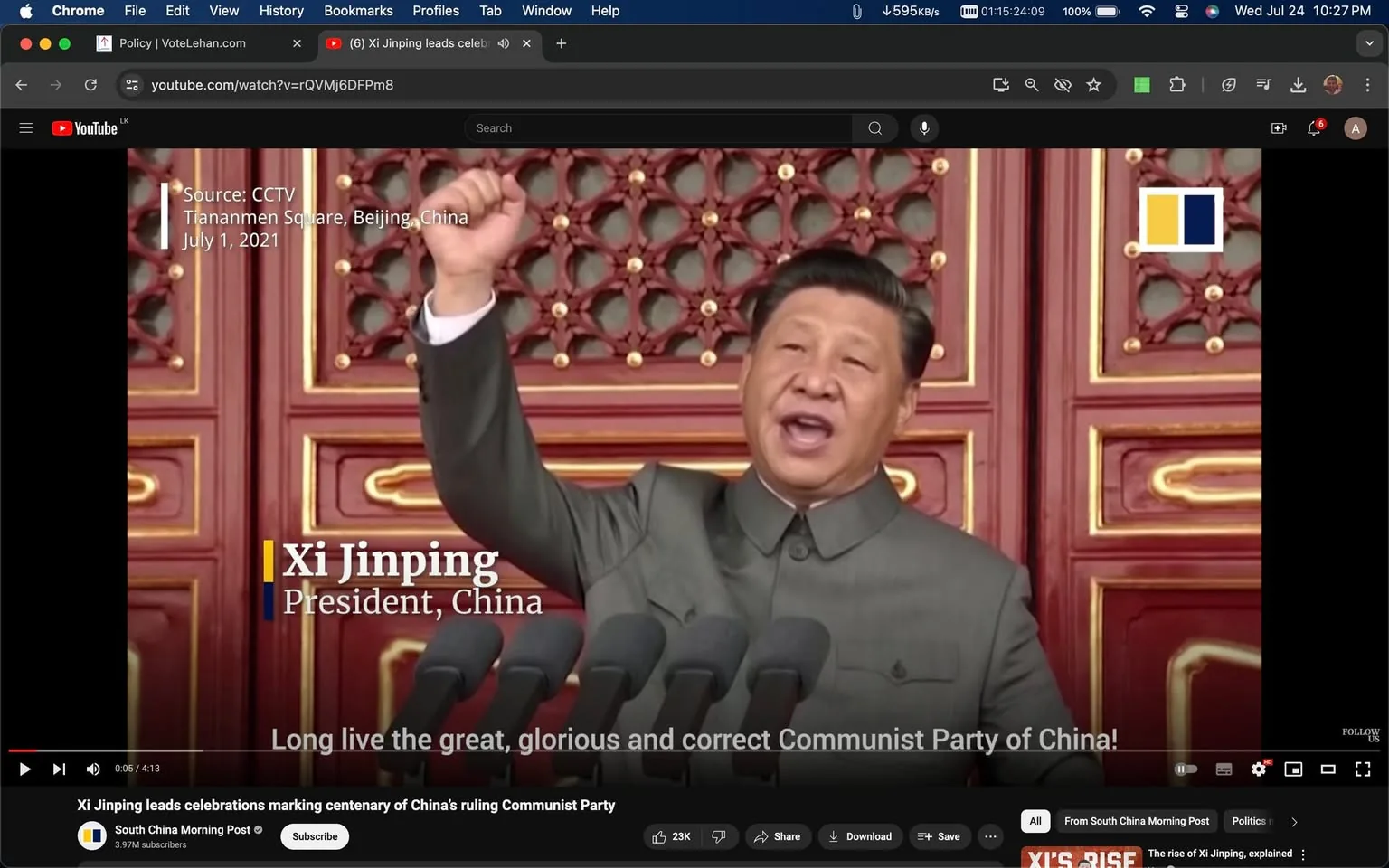The height and width of the screenshot is (868, 1389).
Task: Mute the video volume
Action: (x=92, y=769)
